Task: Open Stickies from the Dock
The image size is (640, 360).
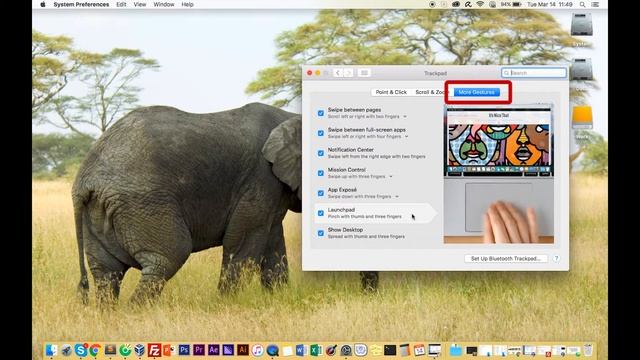Action: point(375,350)
